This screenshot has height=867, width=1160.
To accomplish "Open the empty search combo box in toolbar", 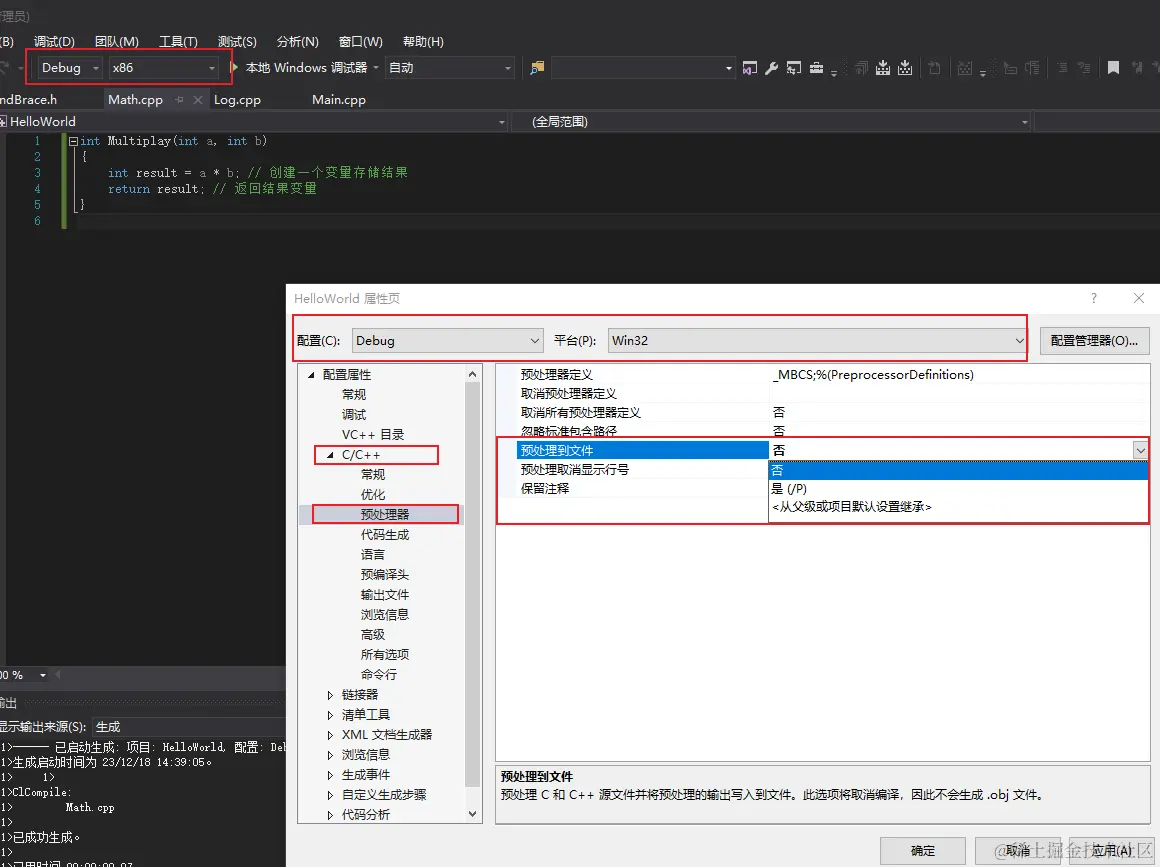I will [643, 68].
